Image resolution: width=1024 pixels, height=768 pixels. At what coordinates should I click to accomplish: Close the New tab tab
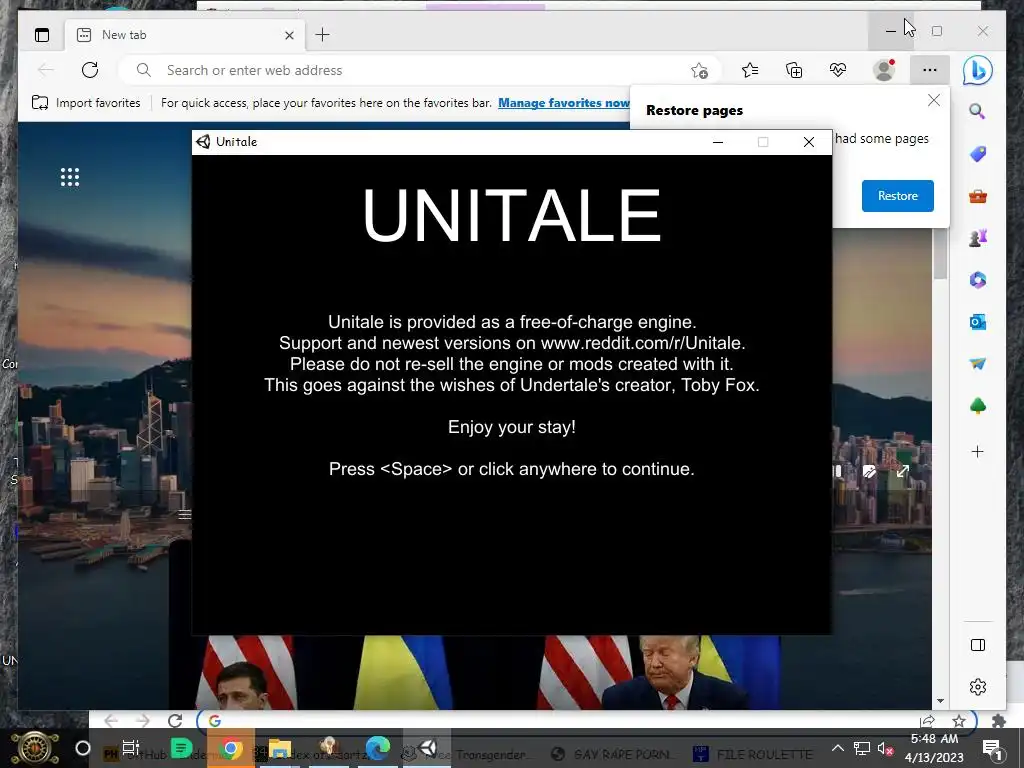289,35
